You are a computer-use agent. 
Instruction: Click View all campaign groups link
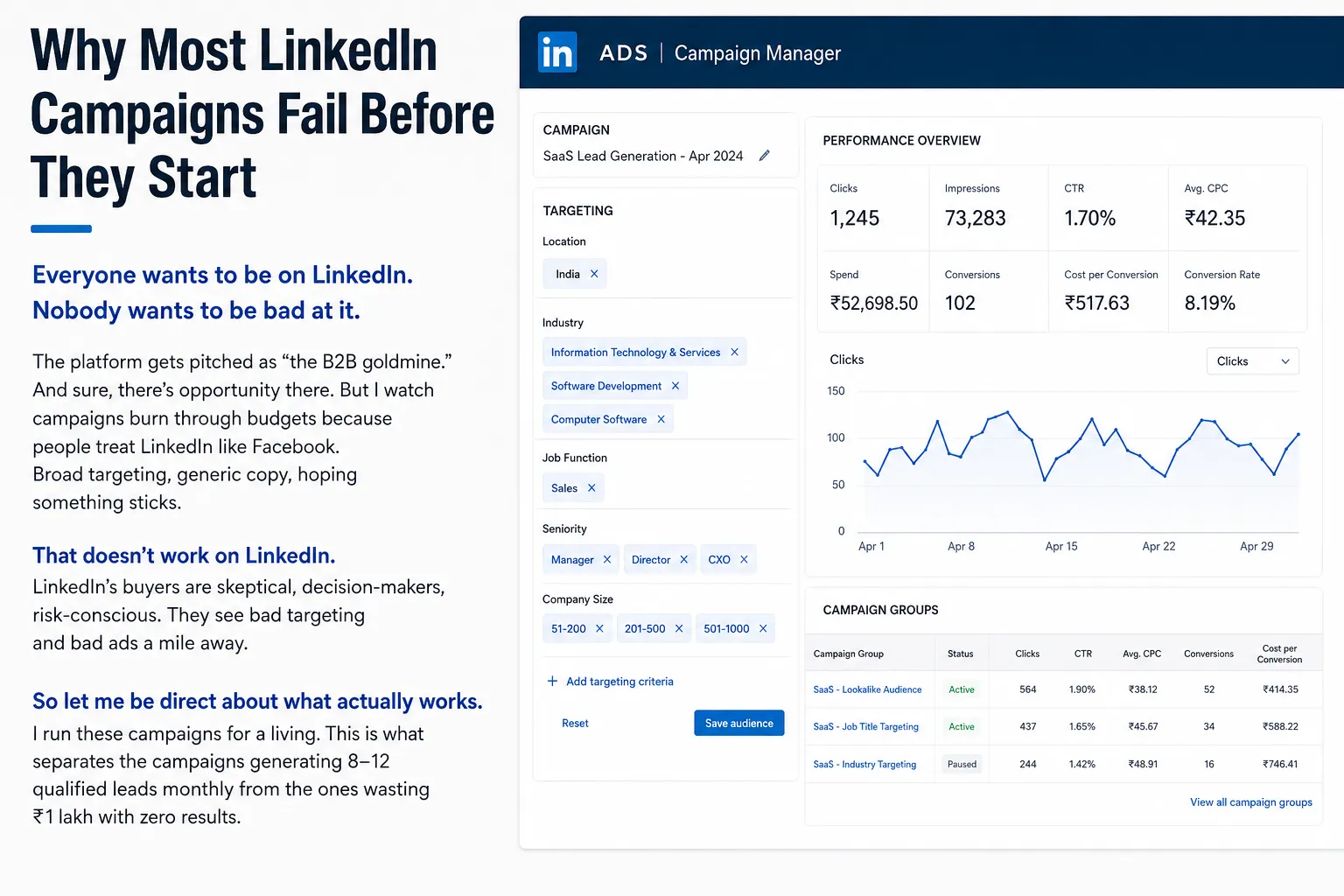coord(1250,802)
